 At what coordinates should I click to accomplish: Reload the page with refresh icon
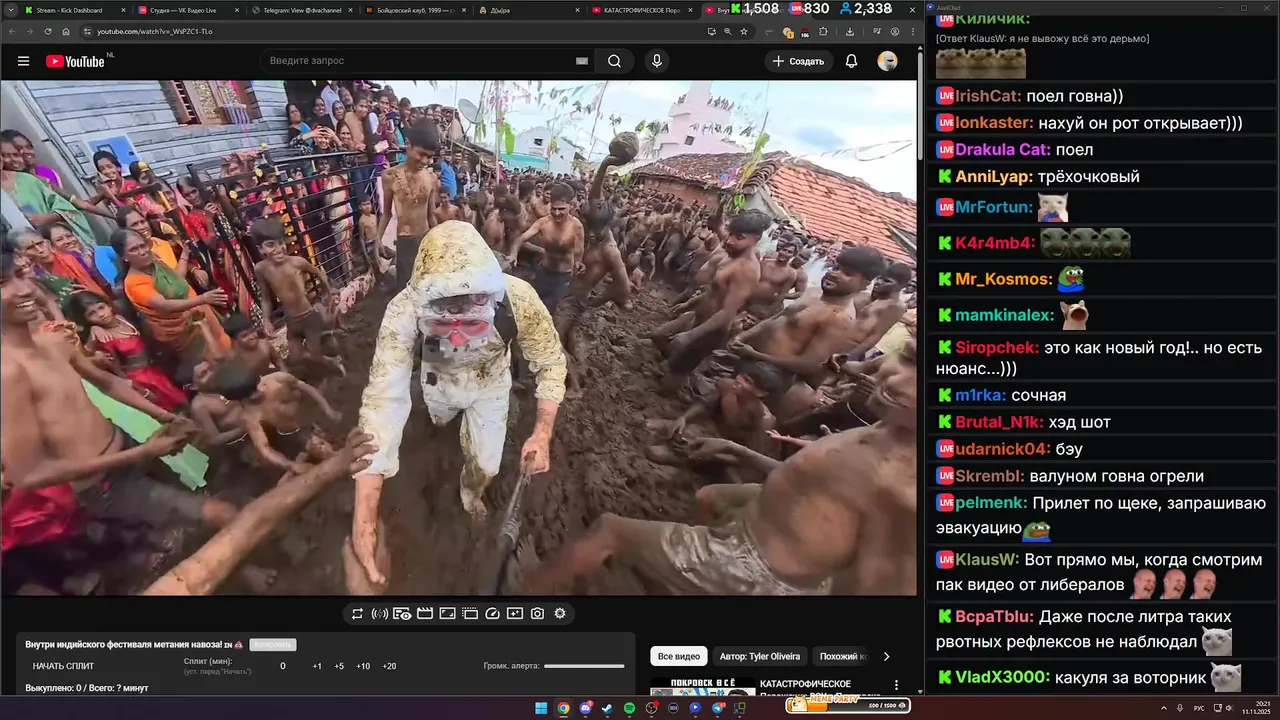pos(48,31)
